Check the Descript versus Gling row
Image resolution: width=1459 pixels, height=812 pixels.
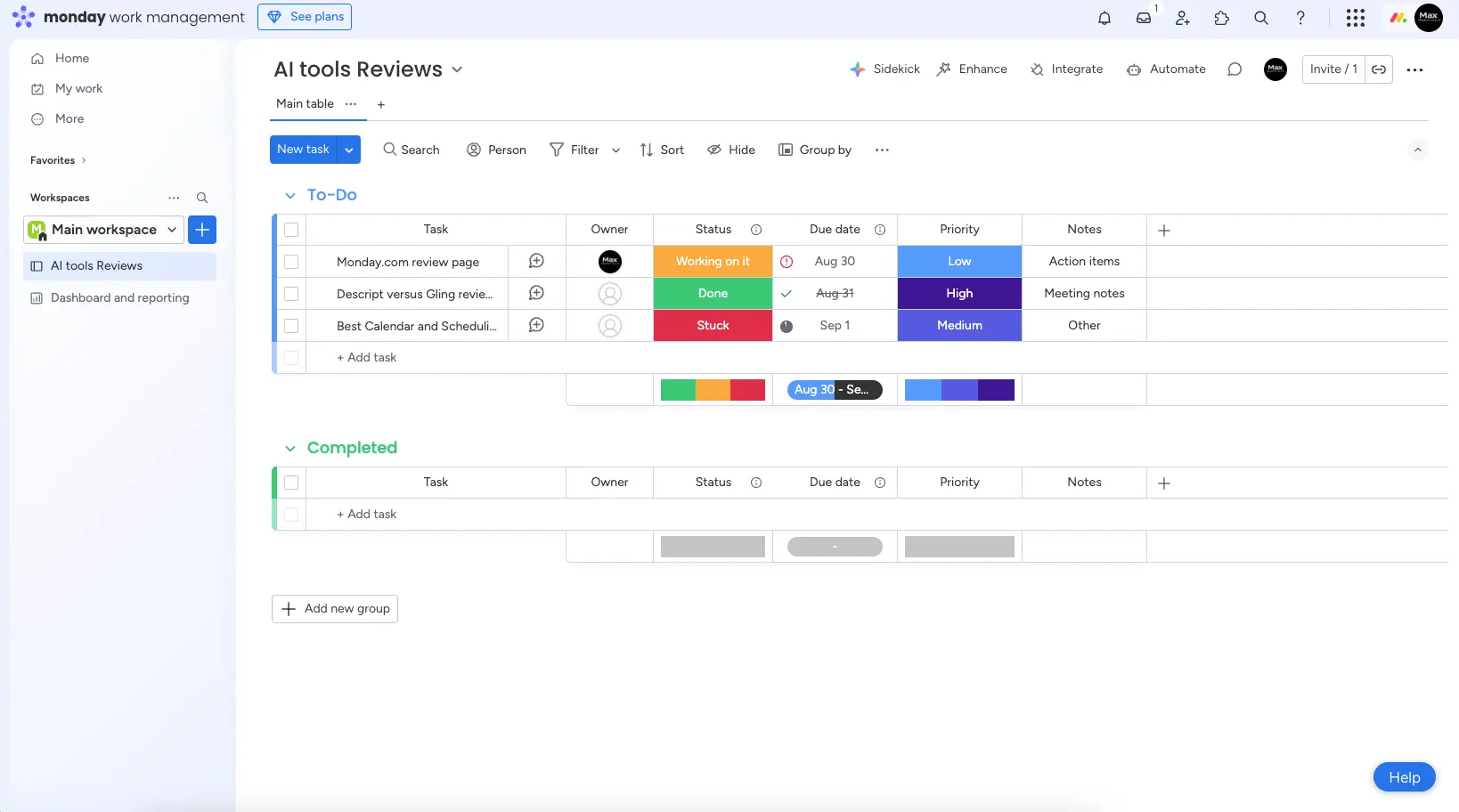(291, 294)
